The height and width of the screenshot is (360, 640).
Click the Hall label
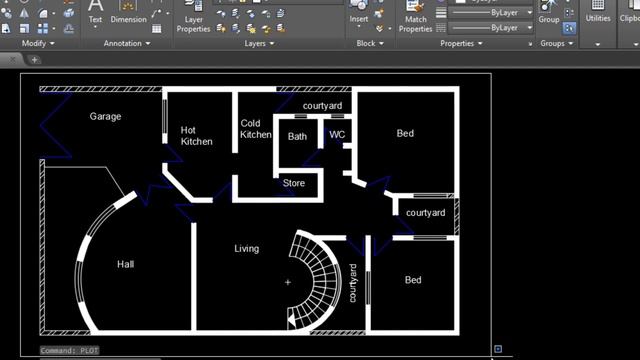coord(125,264)
